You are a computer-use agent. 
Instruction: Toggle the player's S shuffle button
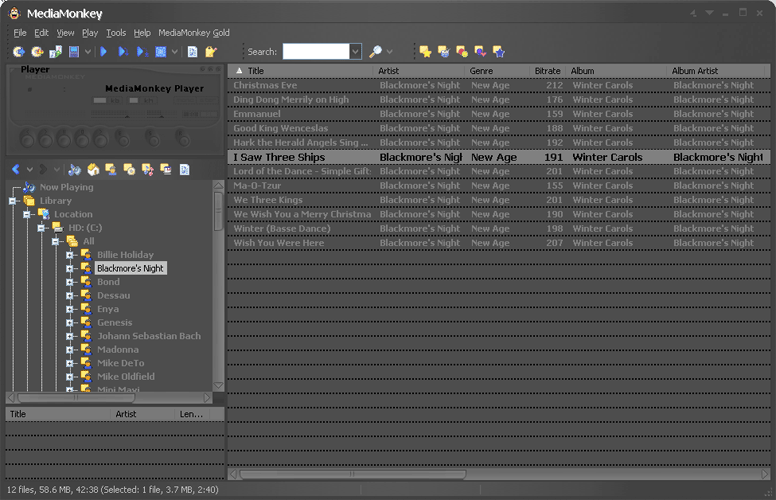tap(153, 139)
